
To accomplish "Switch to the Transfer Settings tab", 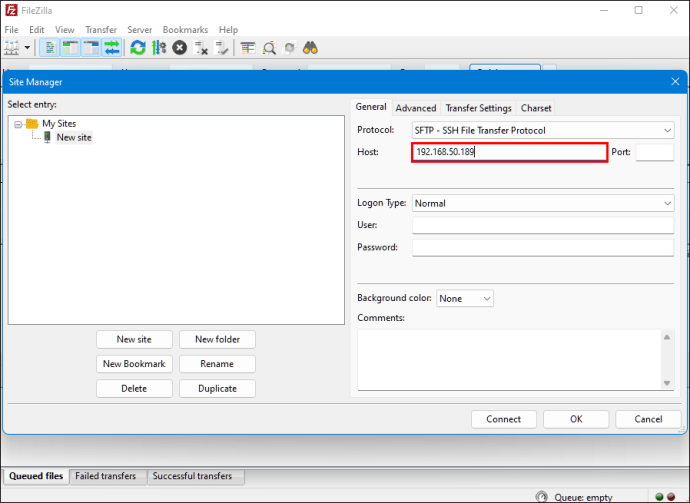I will 478,108.
